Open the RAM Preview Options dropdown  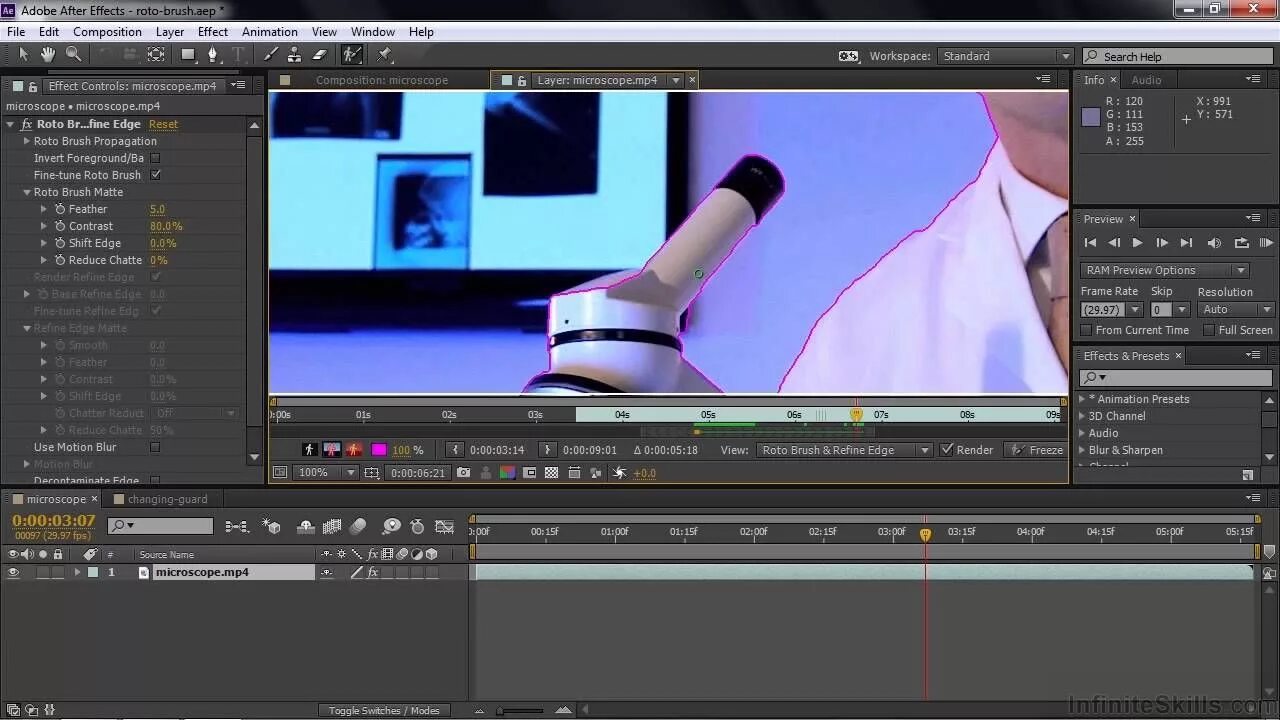[1240, 269]
